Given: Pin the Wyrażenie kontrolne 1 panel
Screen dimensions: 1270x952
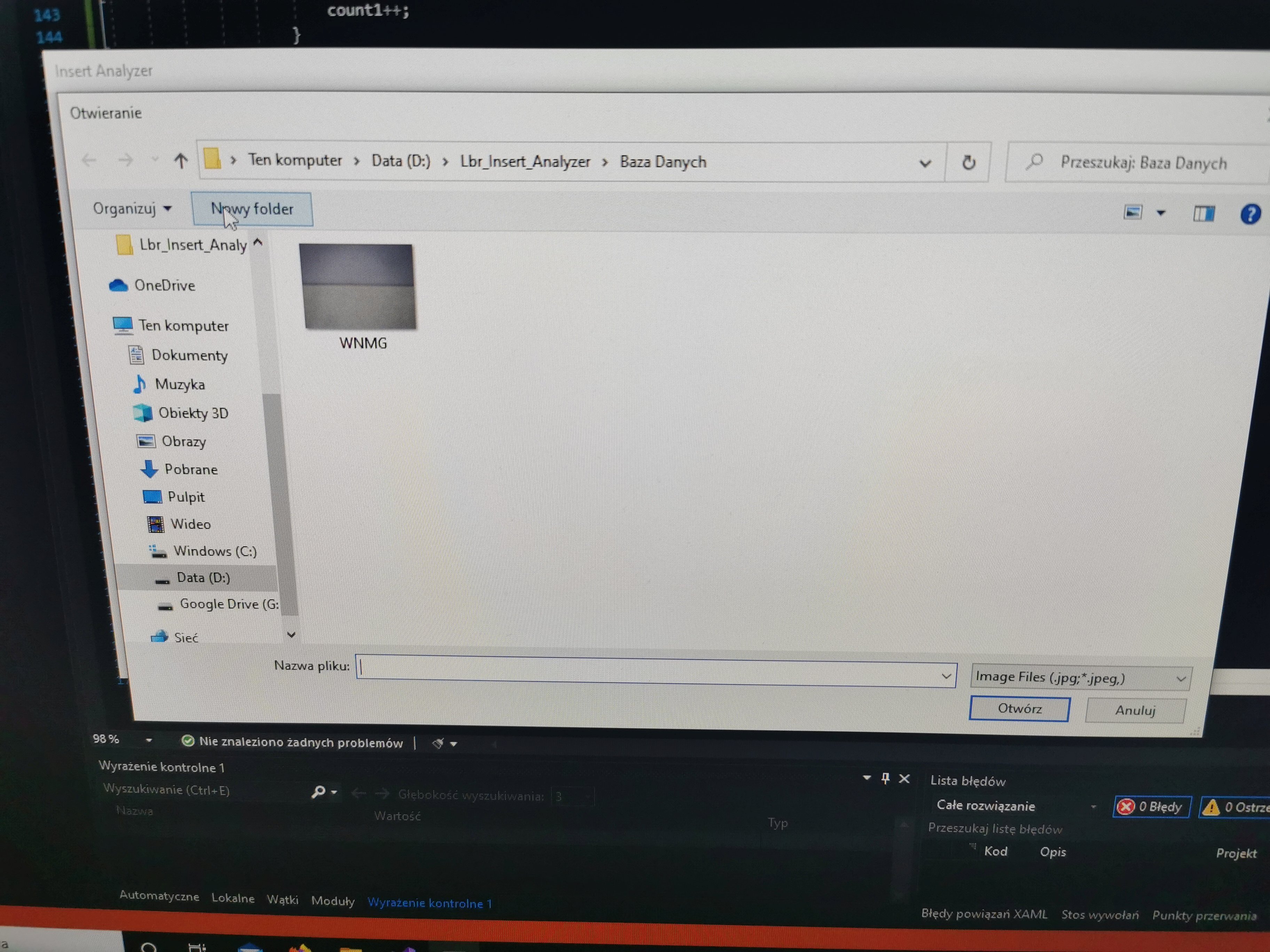Looking at the screenshot, I should tap(885, 778).
